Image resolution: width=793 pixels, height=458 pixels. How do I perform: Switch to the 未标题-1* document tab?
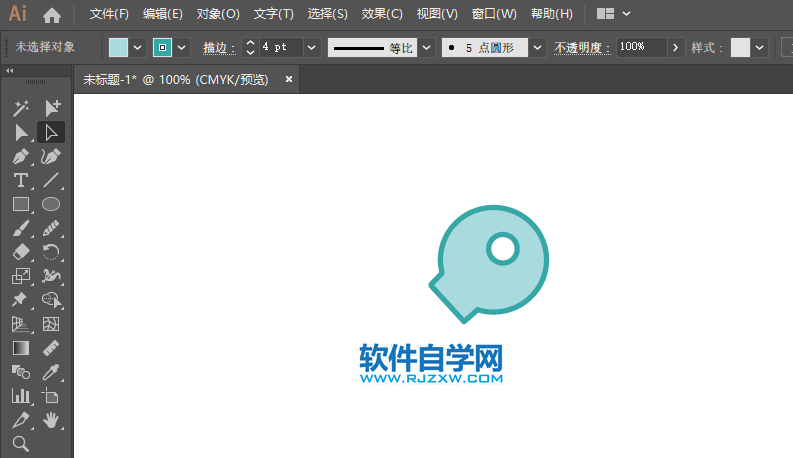tap(175, 80)
